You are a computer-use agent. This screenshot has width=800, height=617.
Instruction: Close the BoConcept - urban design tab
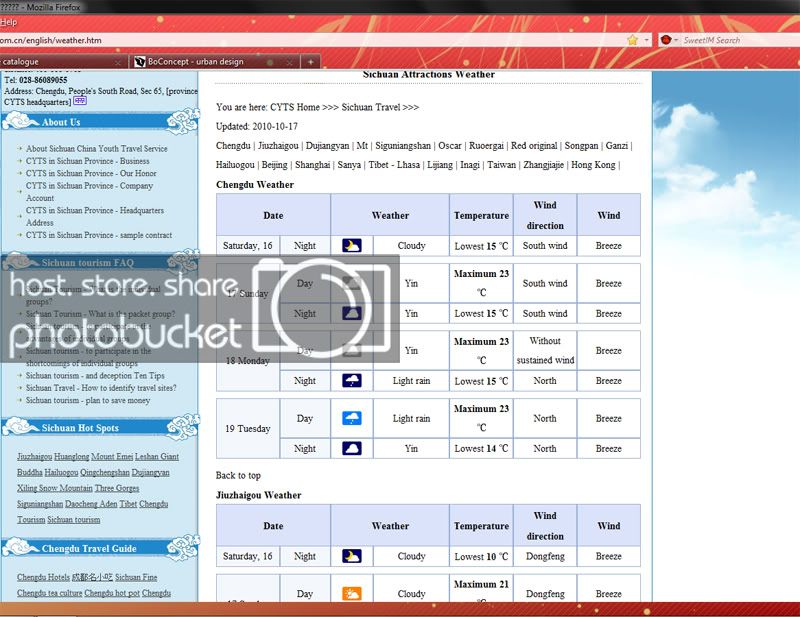[x=289, y=62]
